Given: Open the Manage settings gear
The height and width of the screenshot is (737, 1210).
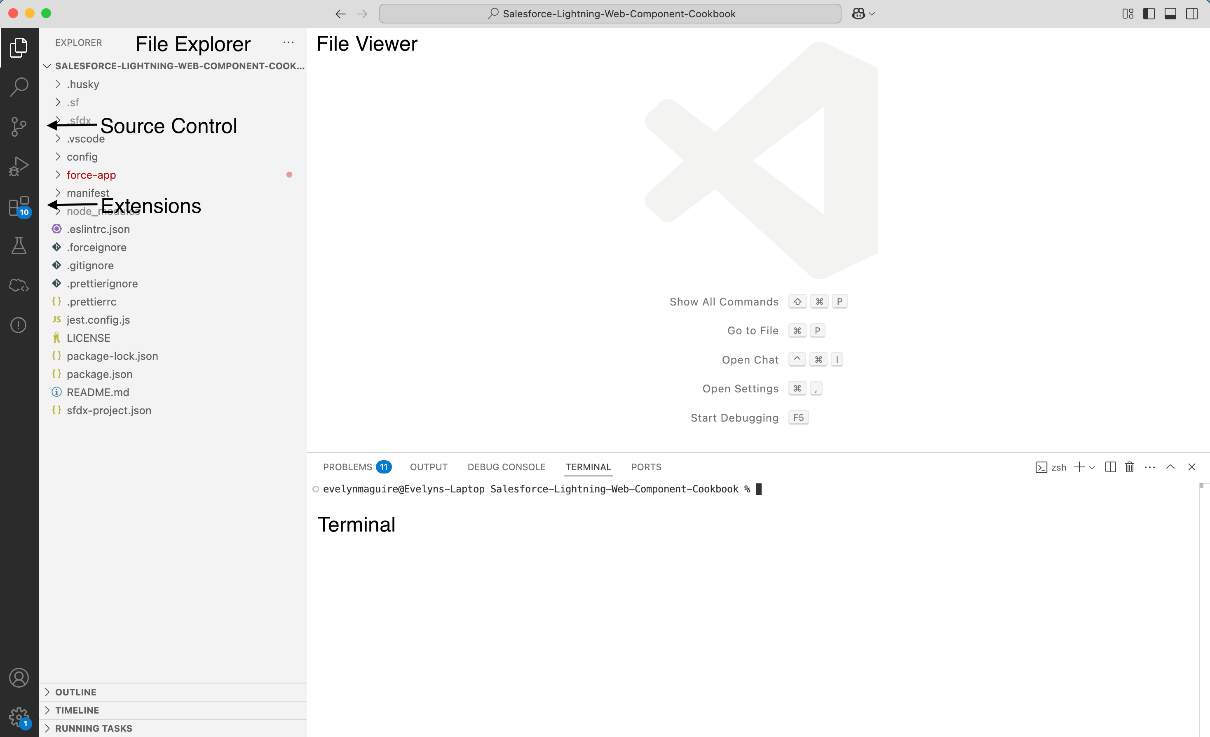Looking at the screenshot, I should point(18,717).
